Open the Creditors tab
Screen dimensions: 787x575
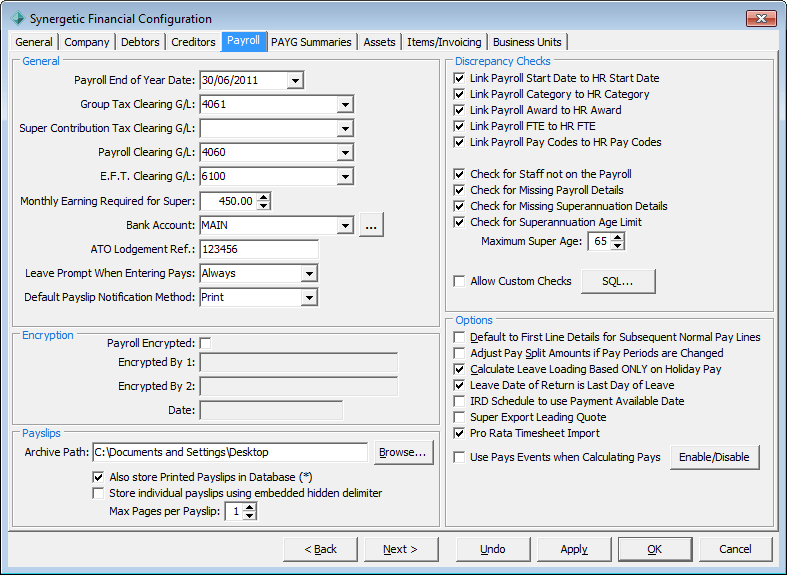[x=193, y=42]
